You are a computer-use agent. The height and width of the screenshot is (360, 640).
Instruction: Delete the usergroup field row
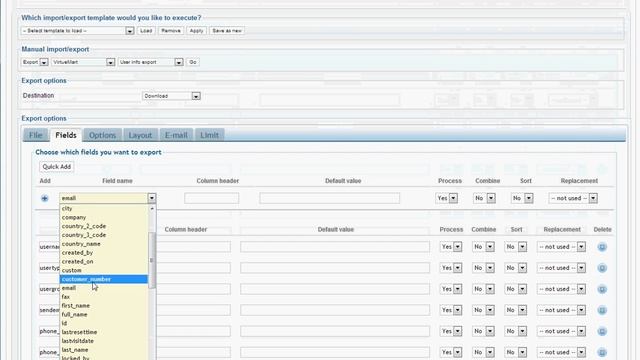coord(602,289)
